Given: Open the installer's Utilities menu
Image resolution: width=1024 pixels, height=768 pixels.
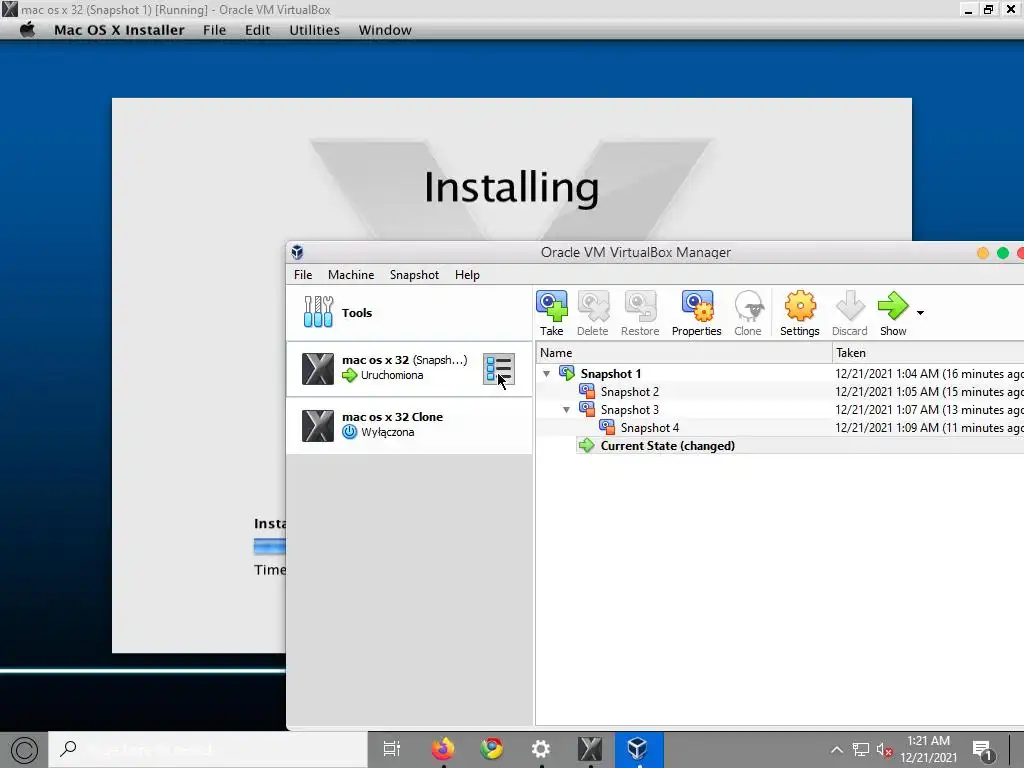Looking at the screenshot, I should point(314,30).
